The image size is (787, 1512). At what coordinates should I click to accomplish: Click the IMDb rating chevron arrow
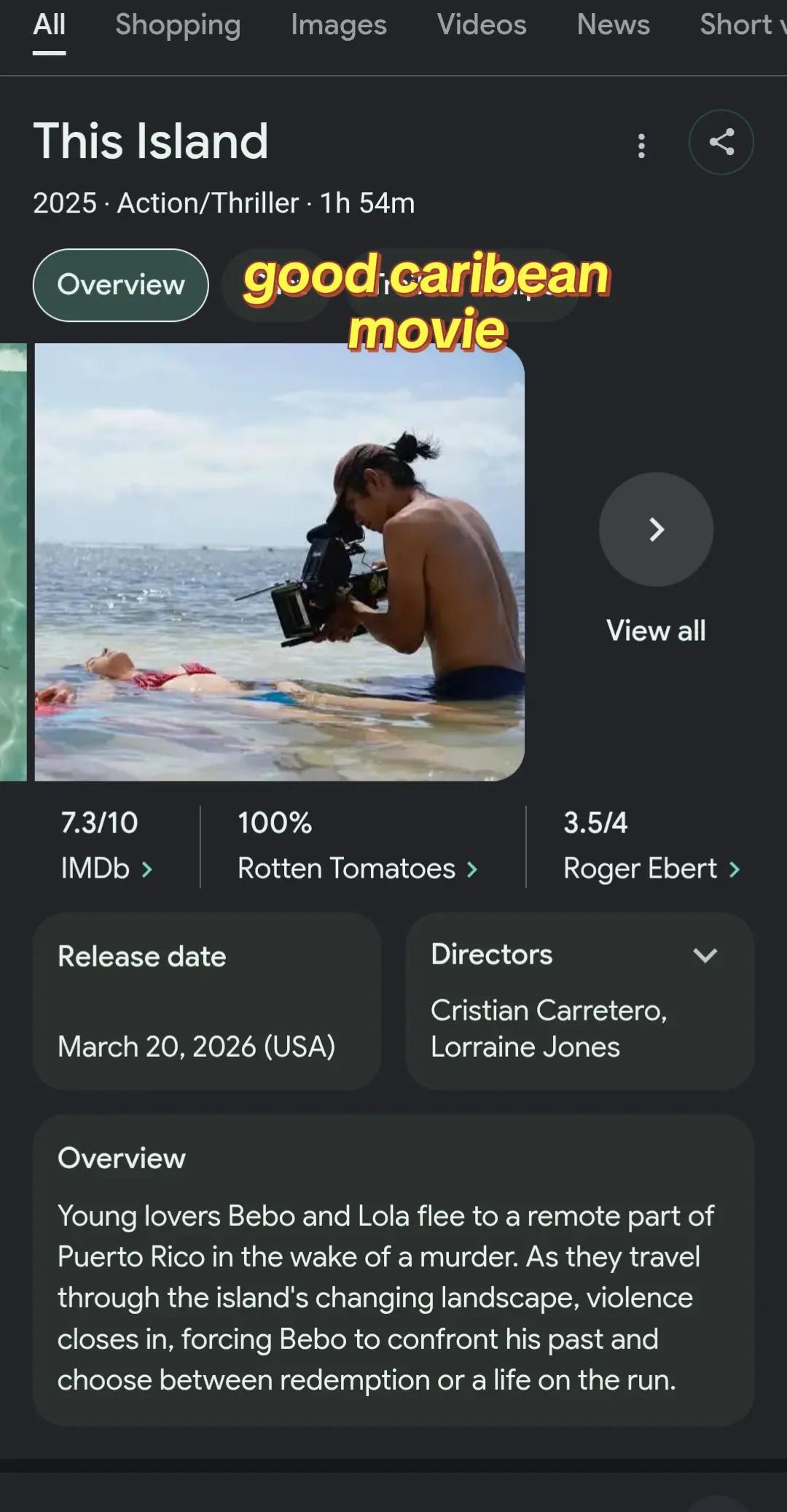point(146,869)
